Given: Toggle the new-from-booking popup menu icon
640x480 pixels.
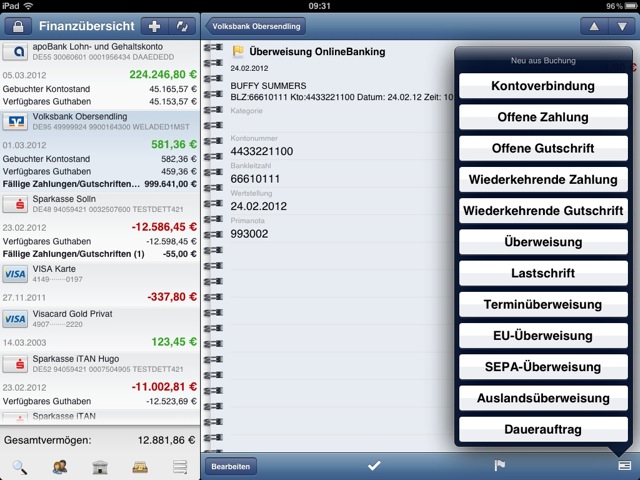Looking at the screenshot, I should [x=623, y=465].
